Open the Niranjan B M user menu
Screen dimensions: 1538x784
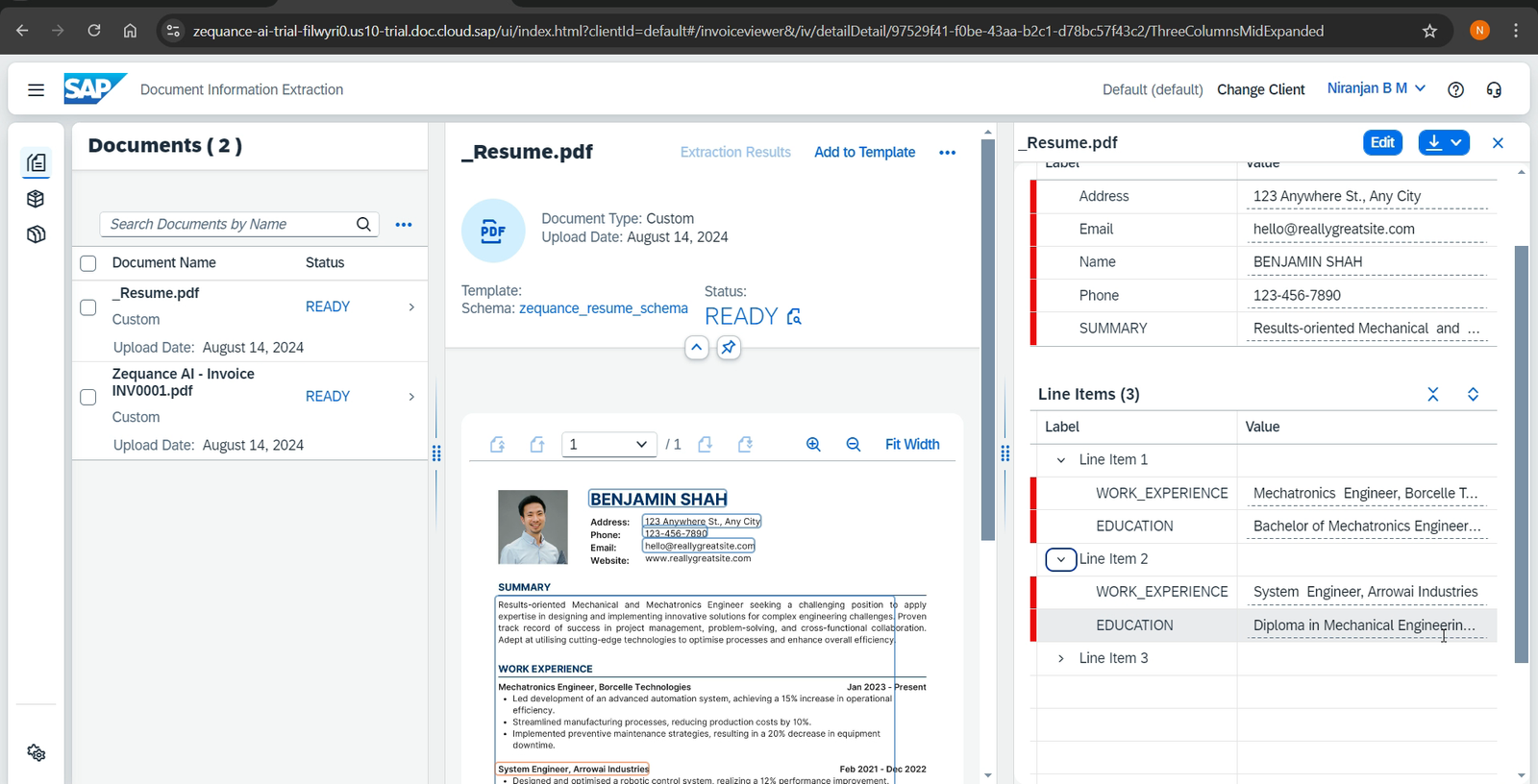coord(1377,88)
